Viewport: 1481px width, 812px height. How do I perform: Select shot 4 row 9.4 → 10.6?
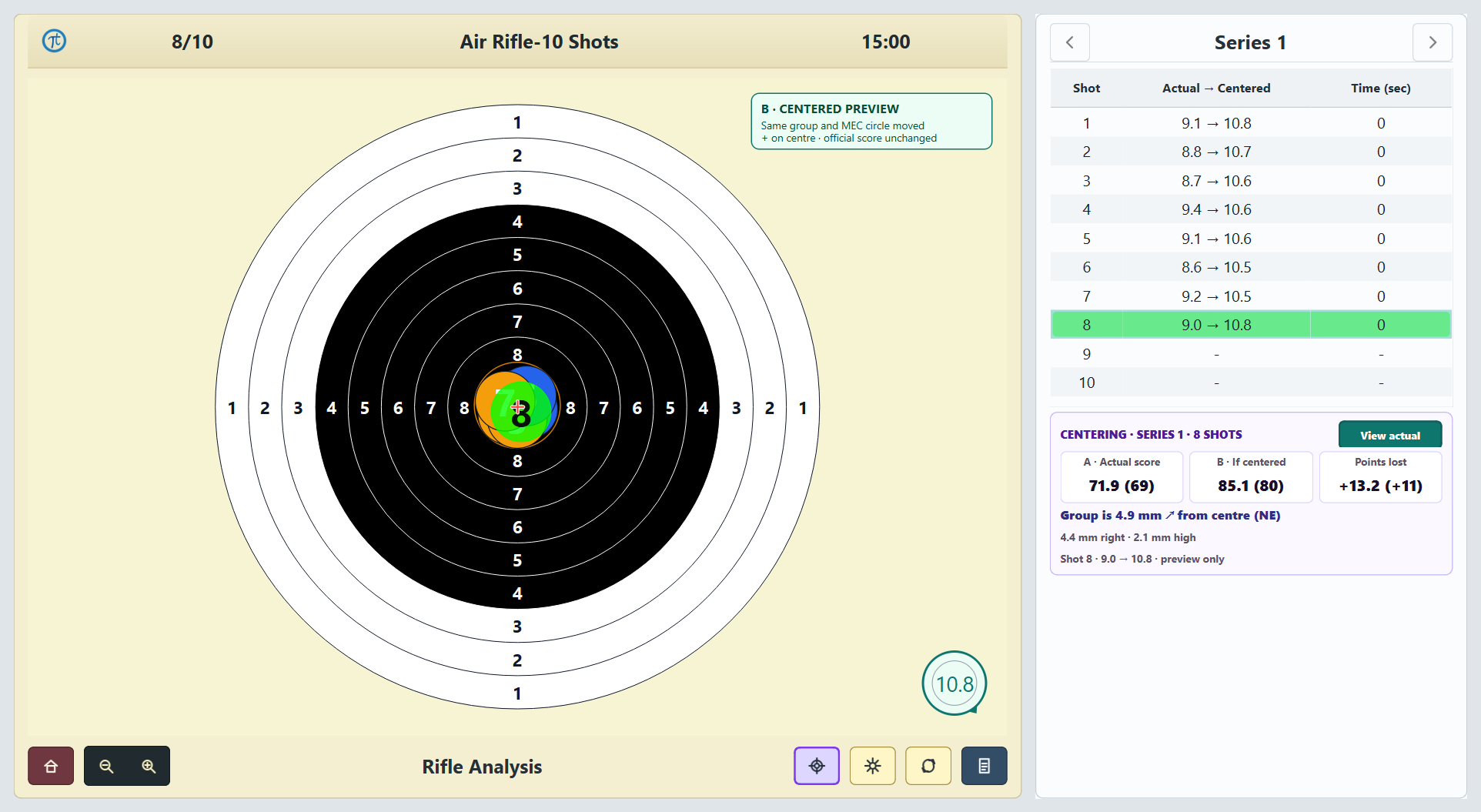(x=1251, y=209)
